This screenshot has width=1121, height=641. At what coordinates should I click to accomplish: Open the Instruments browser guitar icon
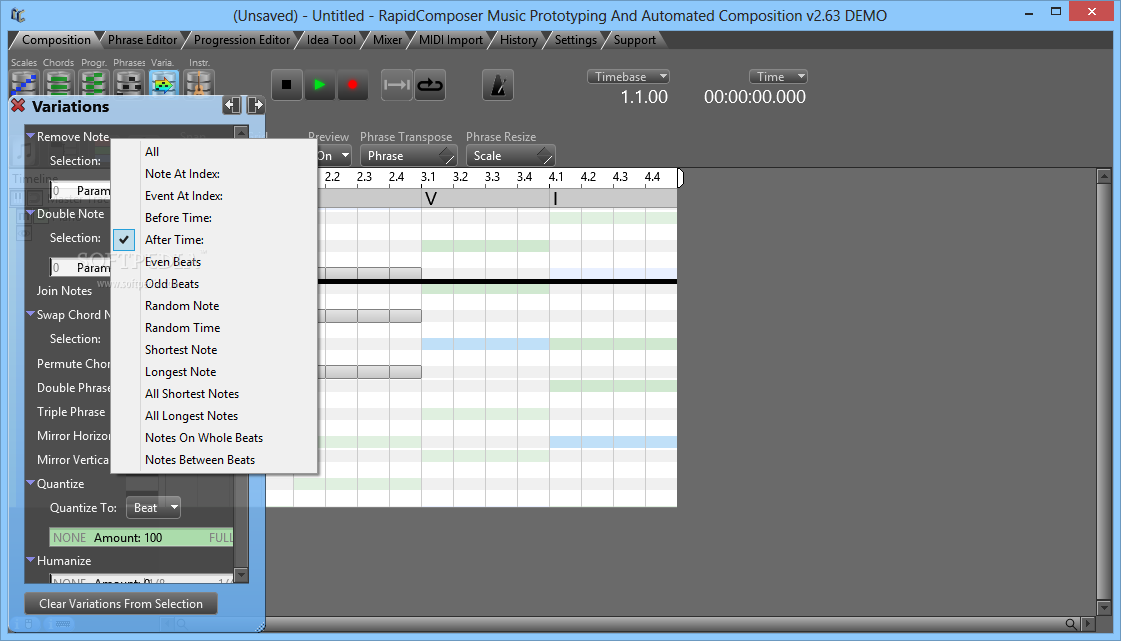pos(199,84)
